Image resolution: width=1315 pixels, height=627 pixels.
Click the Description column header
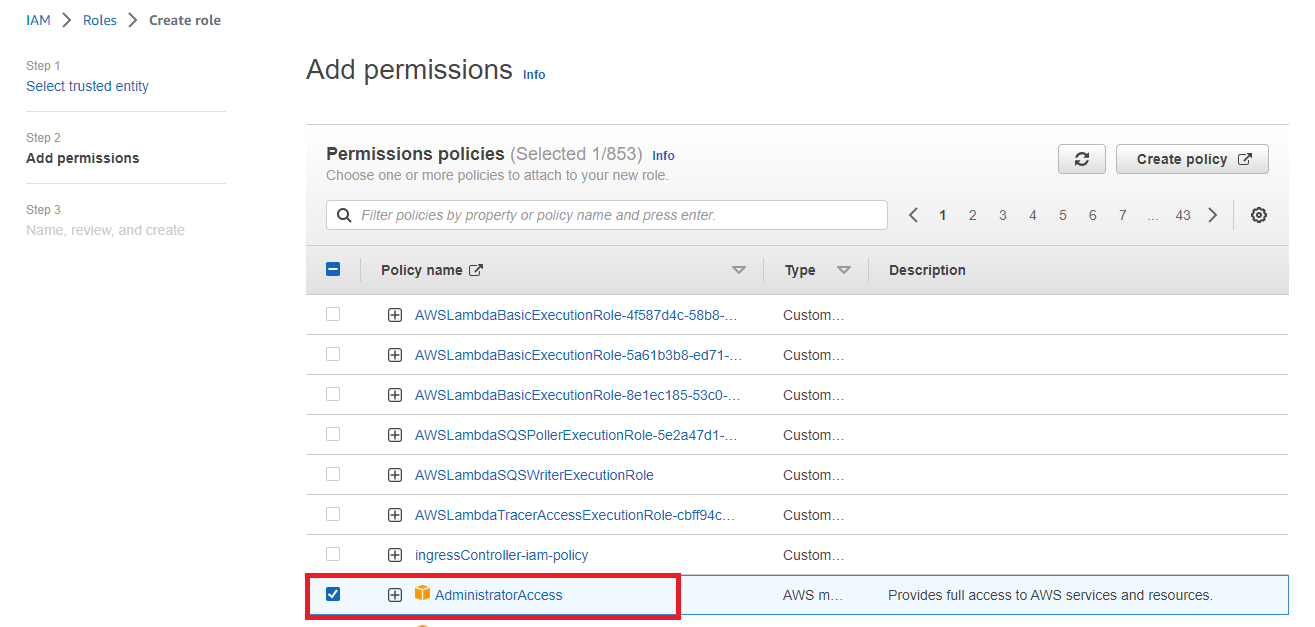(x=927, y=270)
